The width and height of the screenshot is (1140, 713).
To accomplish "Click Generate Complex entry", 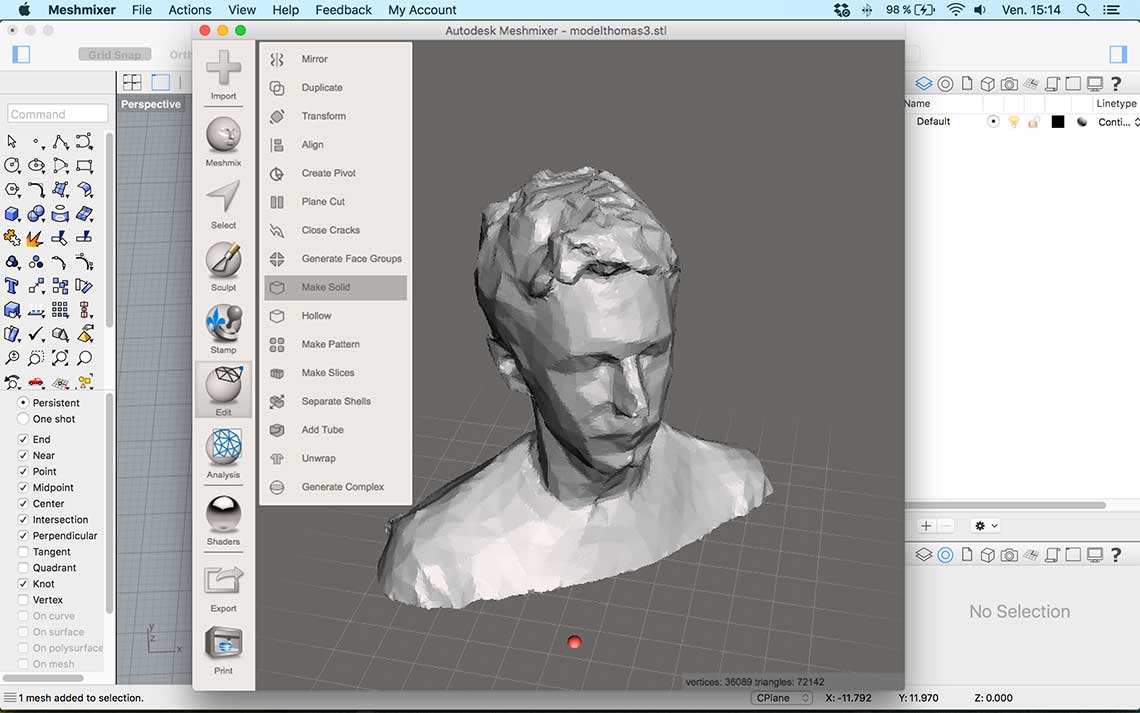I will click(335, 487).
